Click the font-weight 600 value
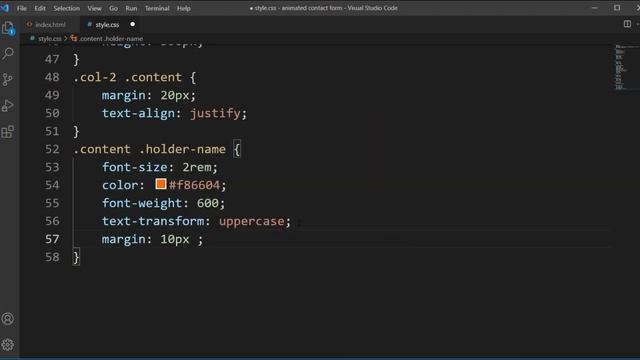This screenshot has height=360, width=640. (x=207, y=203)
